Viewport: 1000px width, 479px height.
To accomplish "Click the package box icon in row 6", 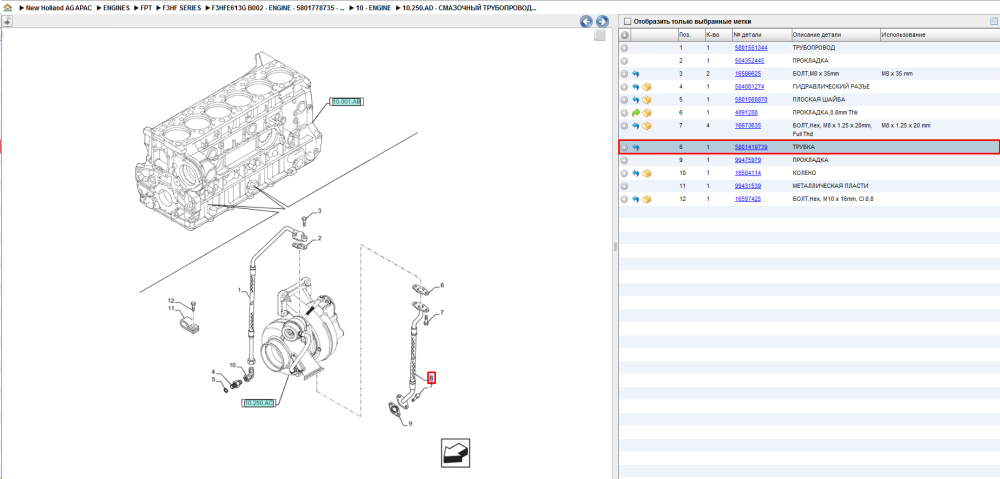I will pyautogui.click(x=647, y=113).
